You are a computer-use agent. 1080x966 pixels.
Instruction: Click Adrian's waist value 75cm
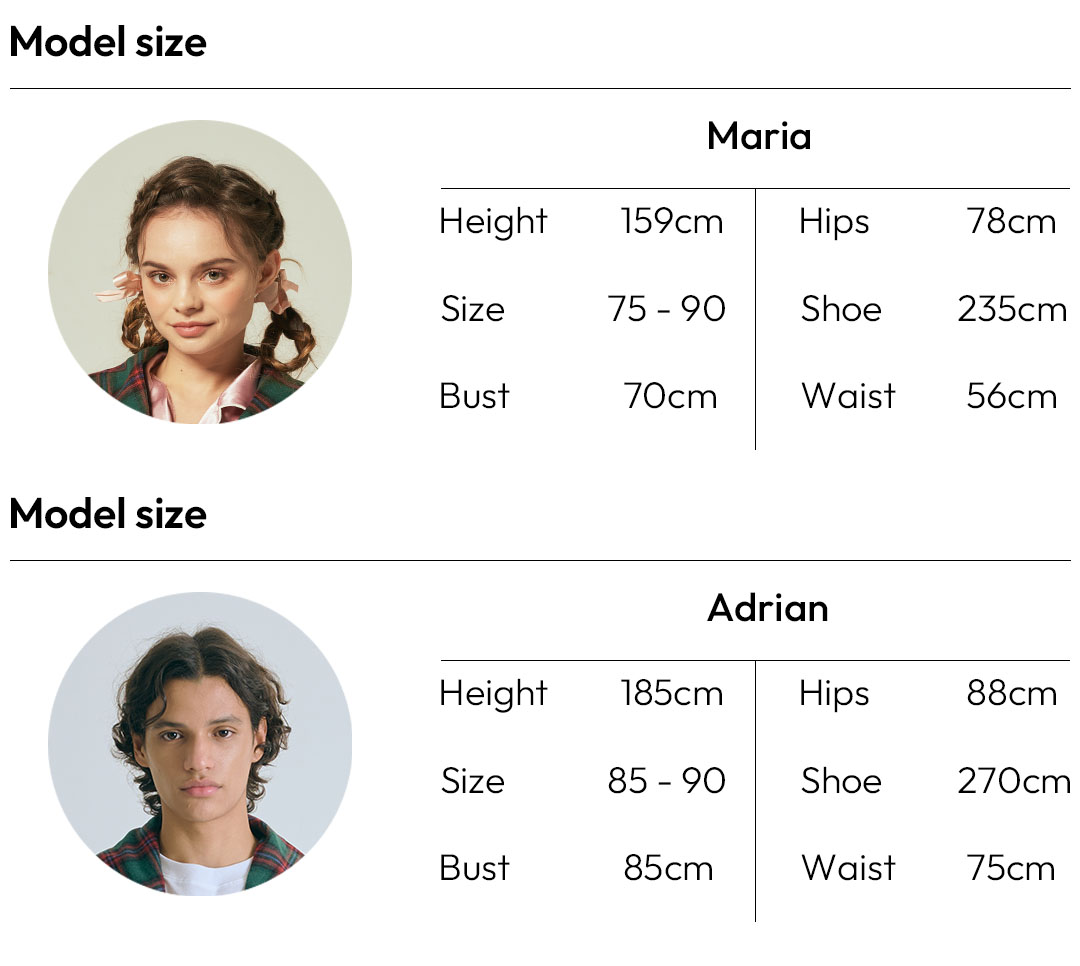tap(1011, 868)
